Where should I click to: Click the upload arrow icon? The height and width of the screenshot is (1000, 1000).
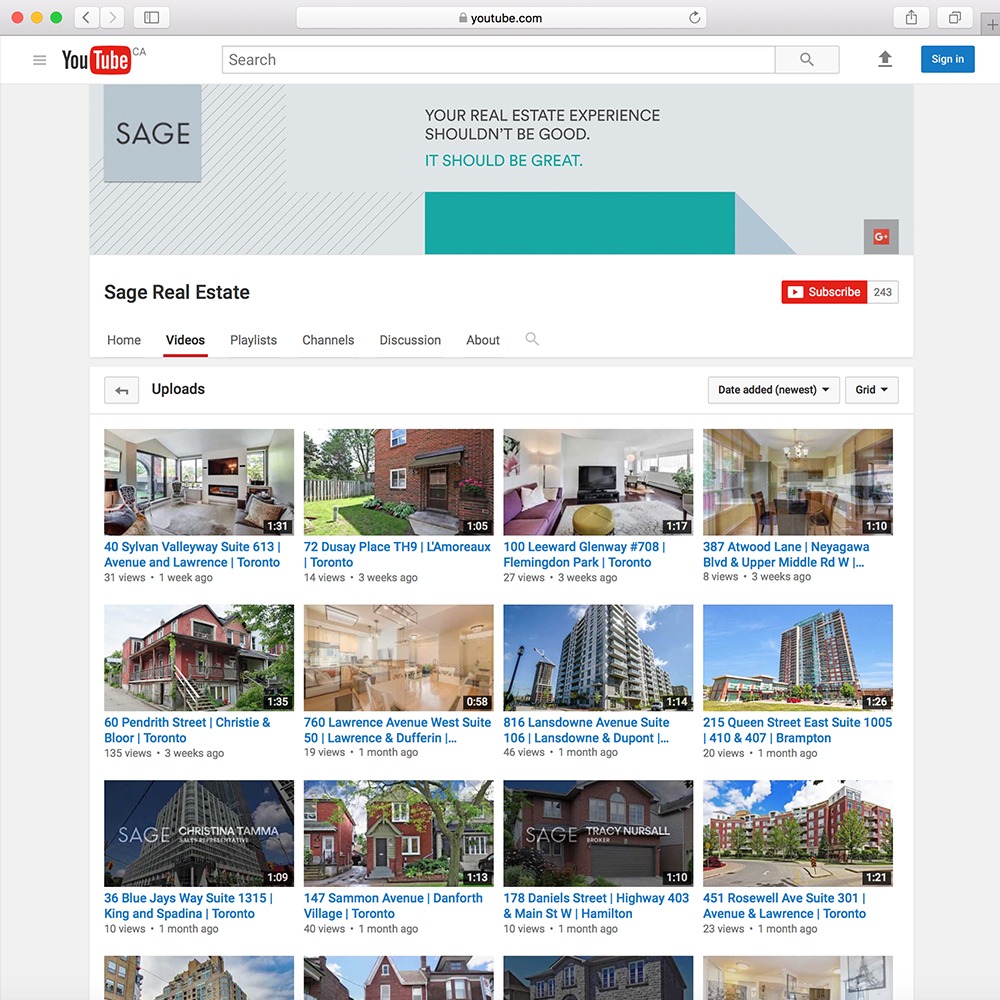(x=885, y=59)
